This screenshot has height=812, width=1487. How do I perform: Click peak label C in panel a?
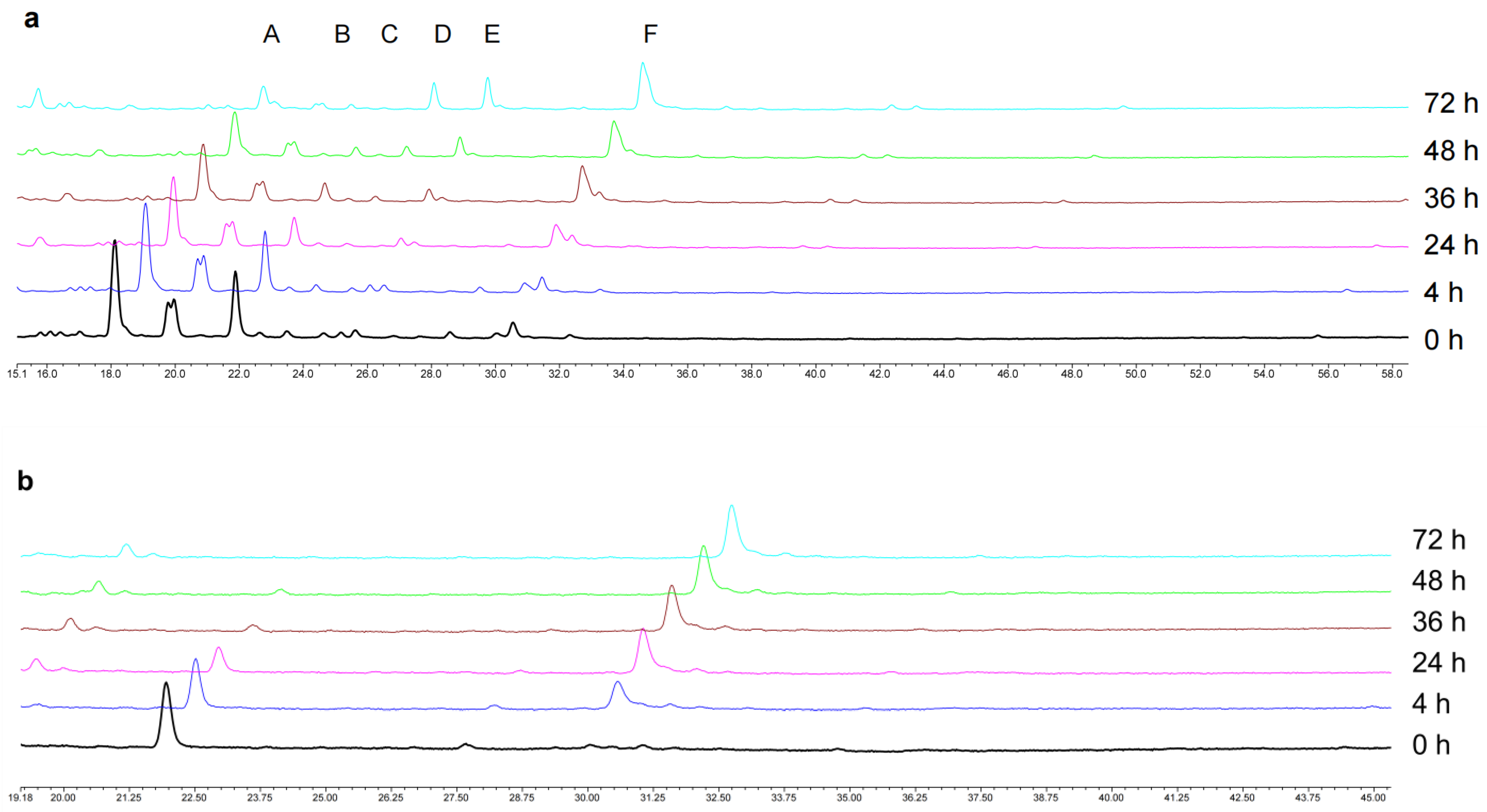(389, 35)
